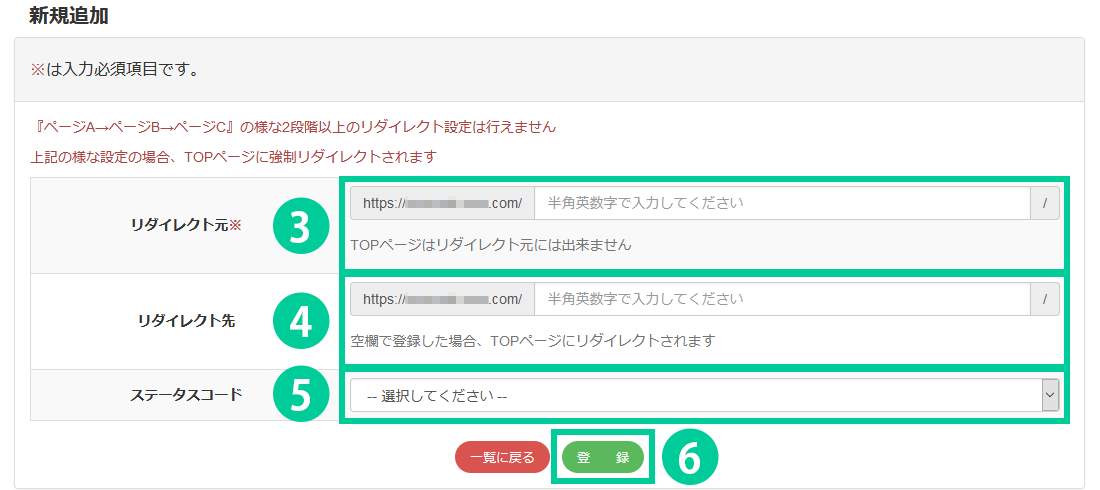This screenshot has width=1100, height=490.
Task: Focus the リダイレクト元 text input field
Action: pyautogui.click(x=782, y=203)
